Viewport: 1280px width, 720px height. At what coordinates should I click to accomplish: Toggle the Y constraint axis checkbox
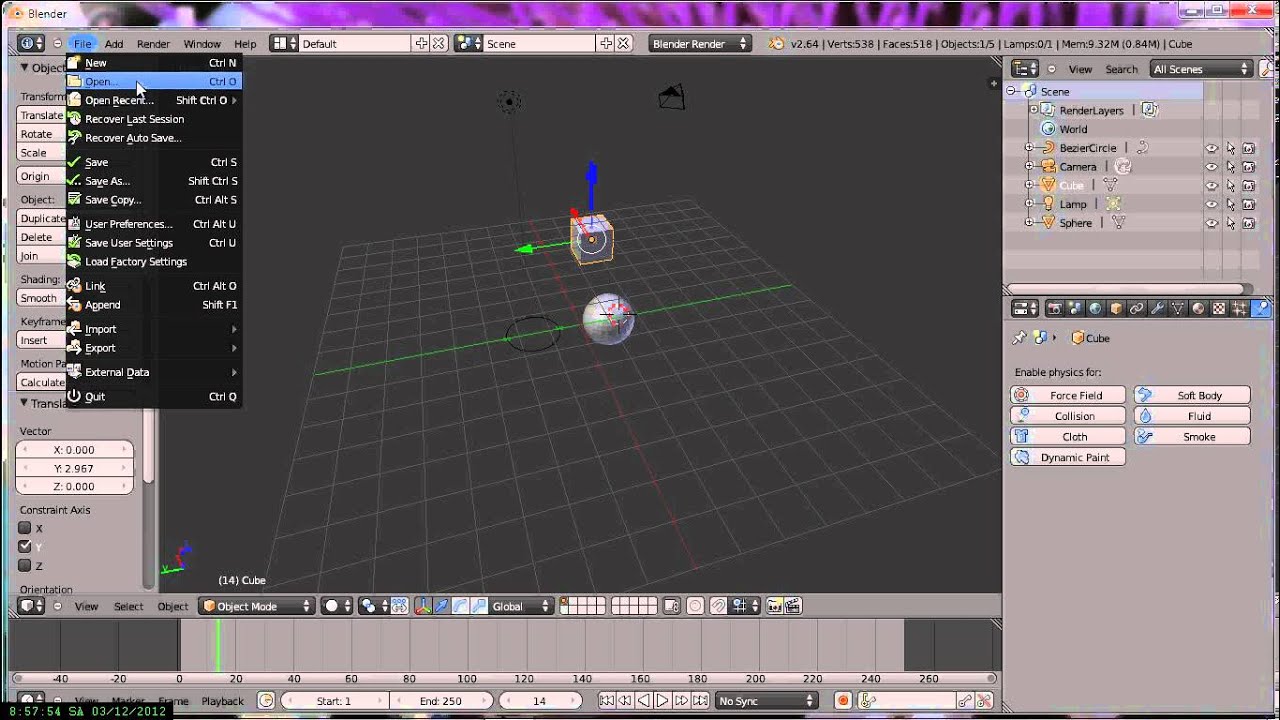(22, 546)
